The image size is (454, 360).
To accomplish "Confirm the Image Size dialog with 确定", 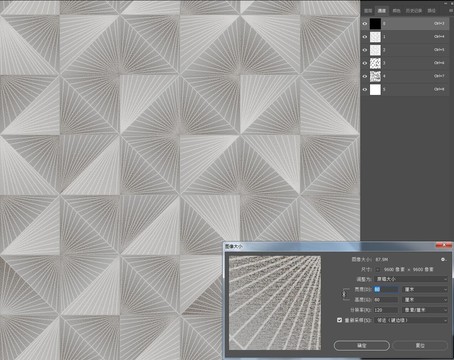I will pos(362,345).
